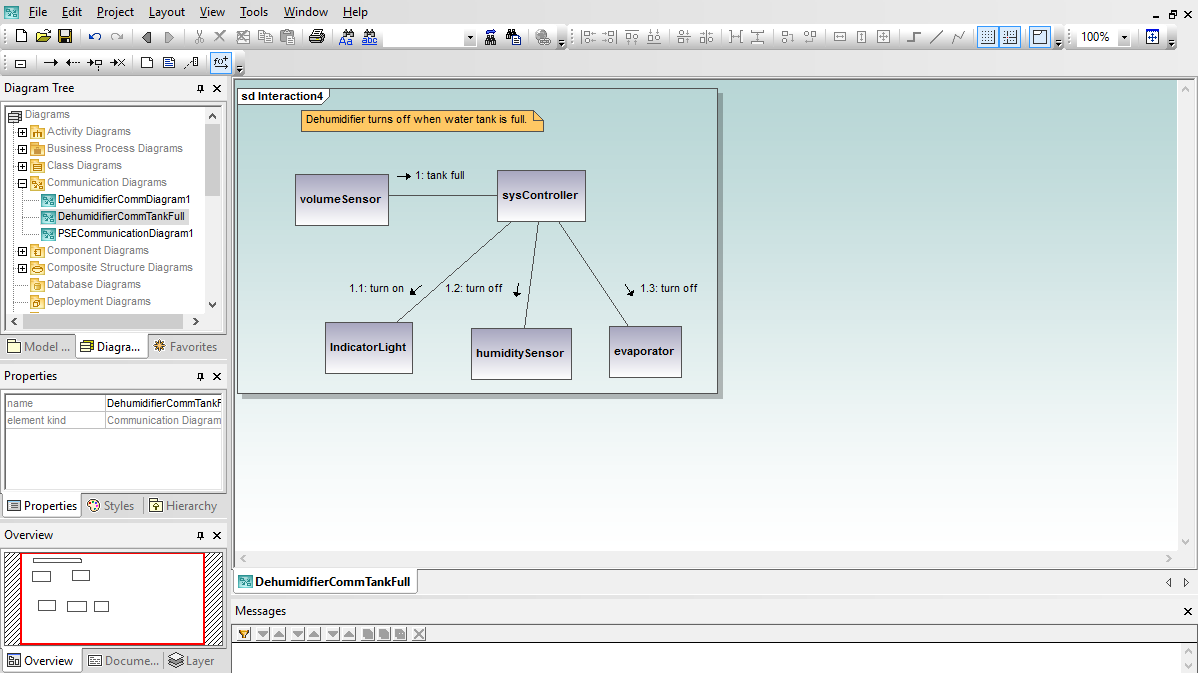Open PSECommunicationDiagram1 in the tree
Image resolution: width=1198 pixels, height=673 pixels.
pyautogui.click(x=125, y=234)
